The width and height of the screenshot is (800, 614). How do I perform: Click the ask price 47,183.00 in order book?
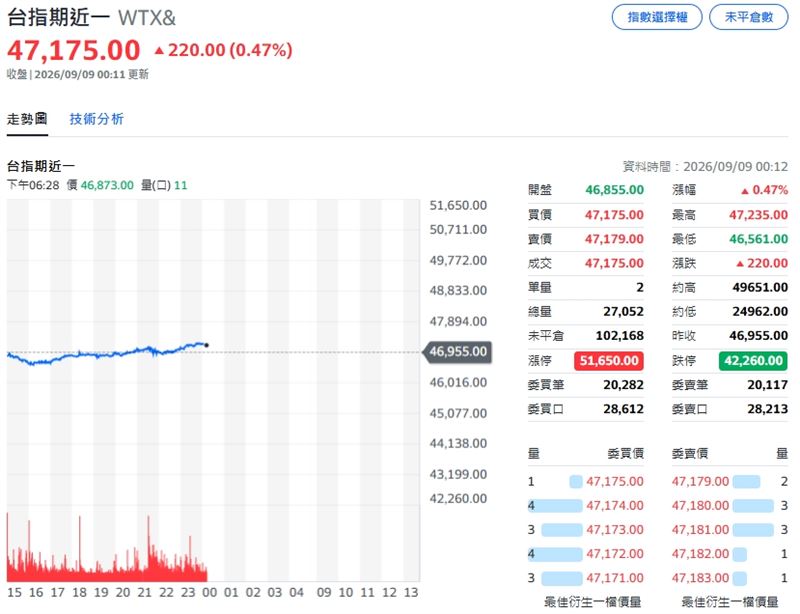pyautogui.click(x=701, y=578)
